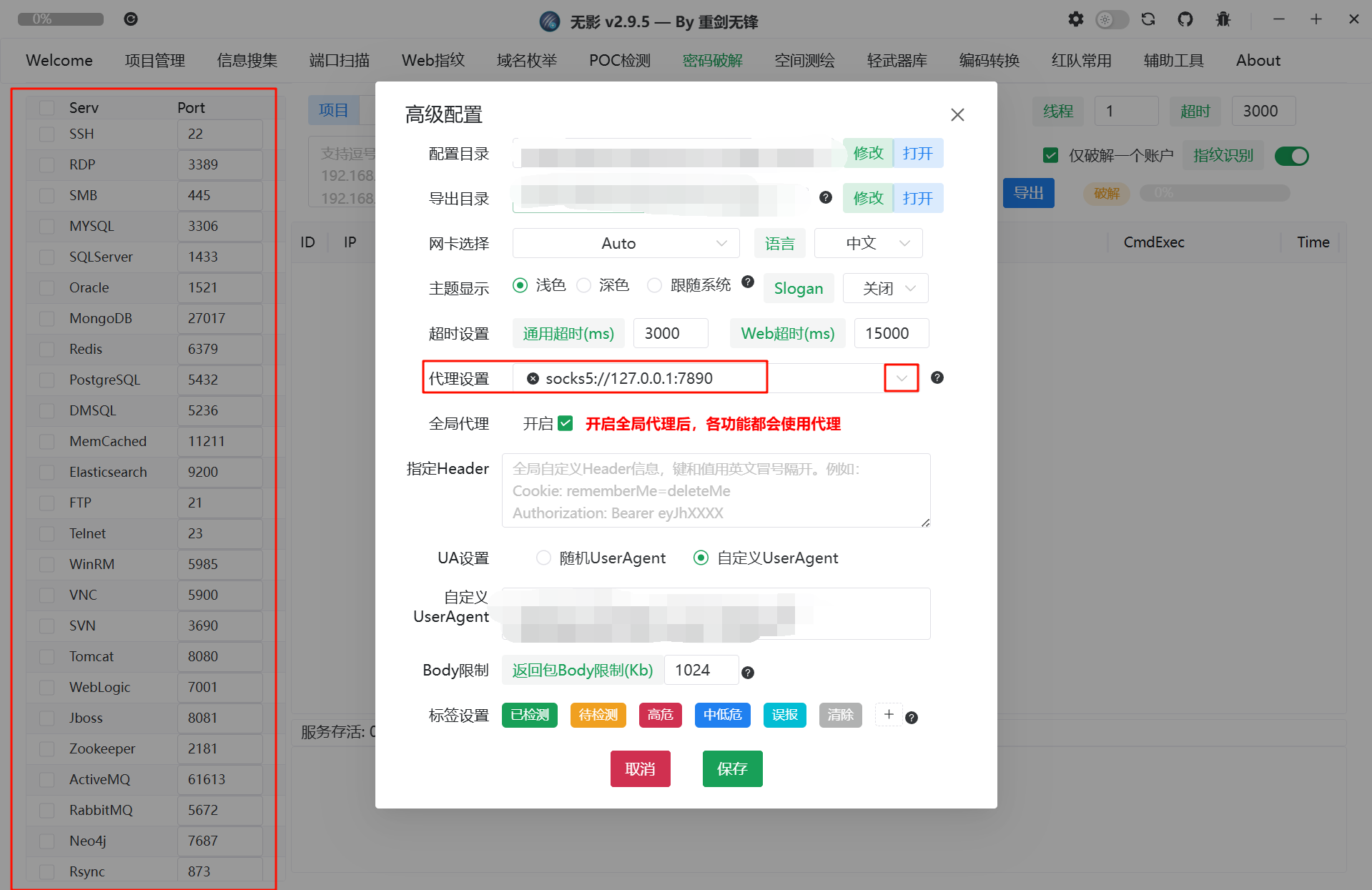Image resolution: width=1372 pixels, height=890 pixels.
Task: Click the bug report icon
Action: [x=1223, y=19]
